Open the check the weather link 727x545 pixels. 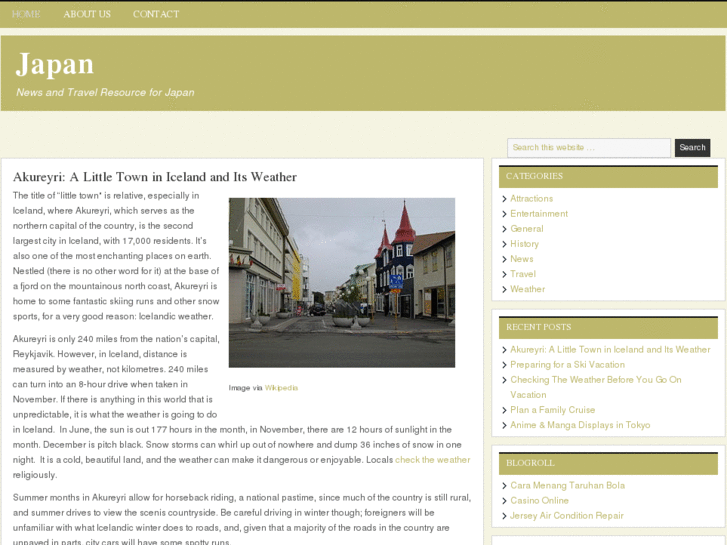pos(432,460)
